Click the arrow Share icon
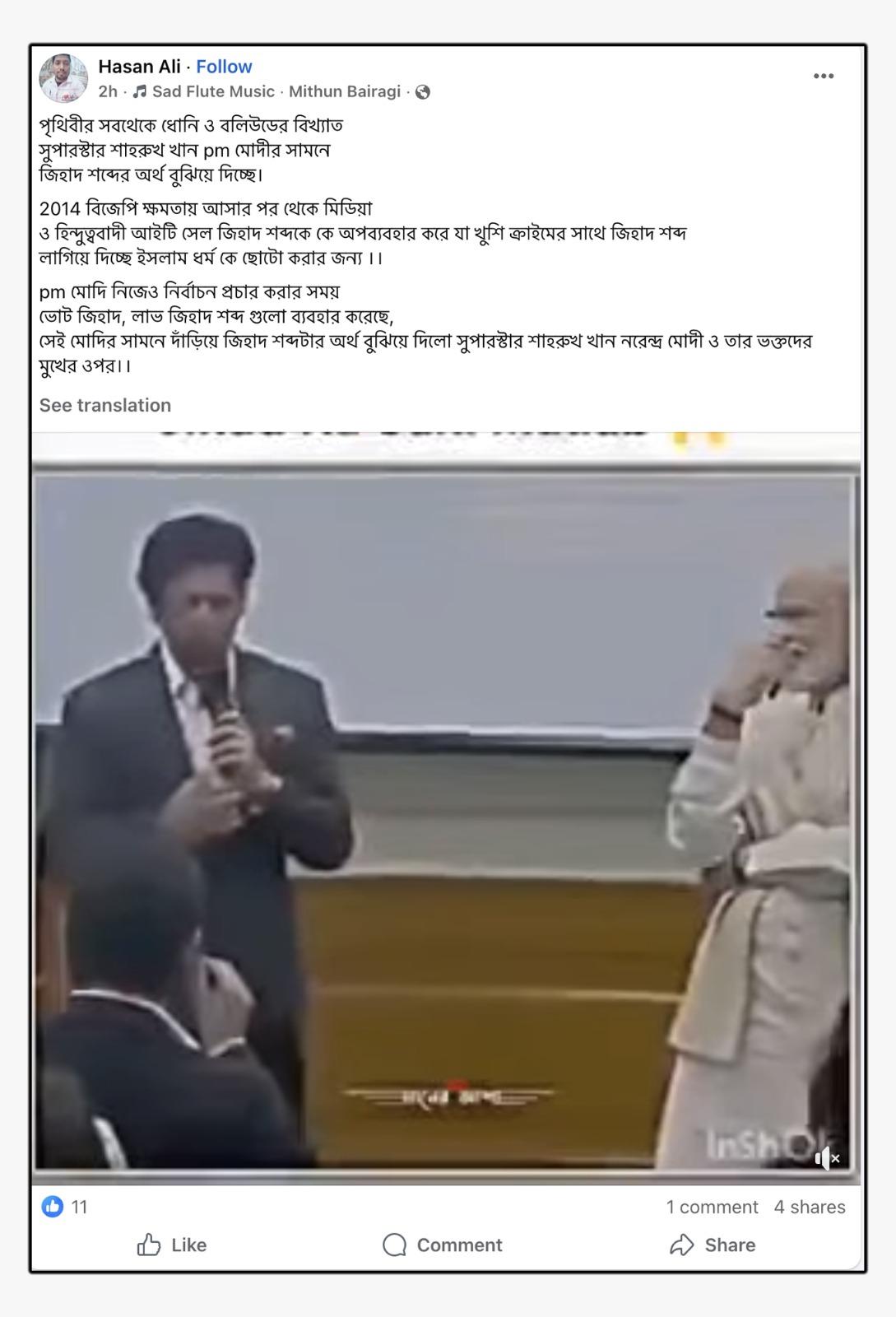The image size is (896, 1317). [682, 1245]
